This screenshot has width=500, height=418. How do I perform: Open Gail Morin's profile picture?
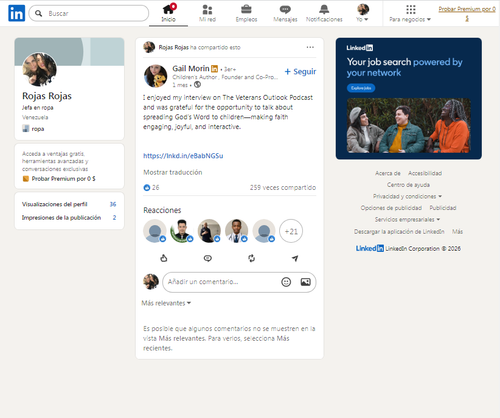click(155, 76)
